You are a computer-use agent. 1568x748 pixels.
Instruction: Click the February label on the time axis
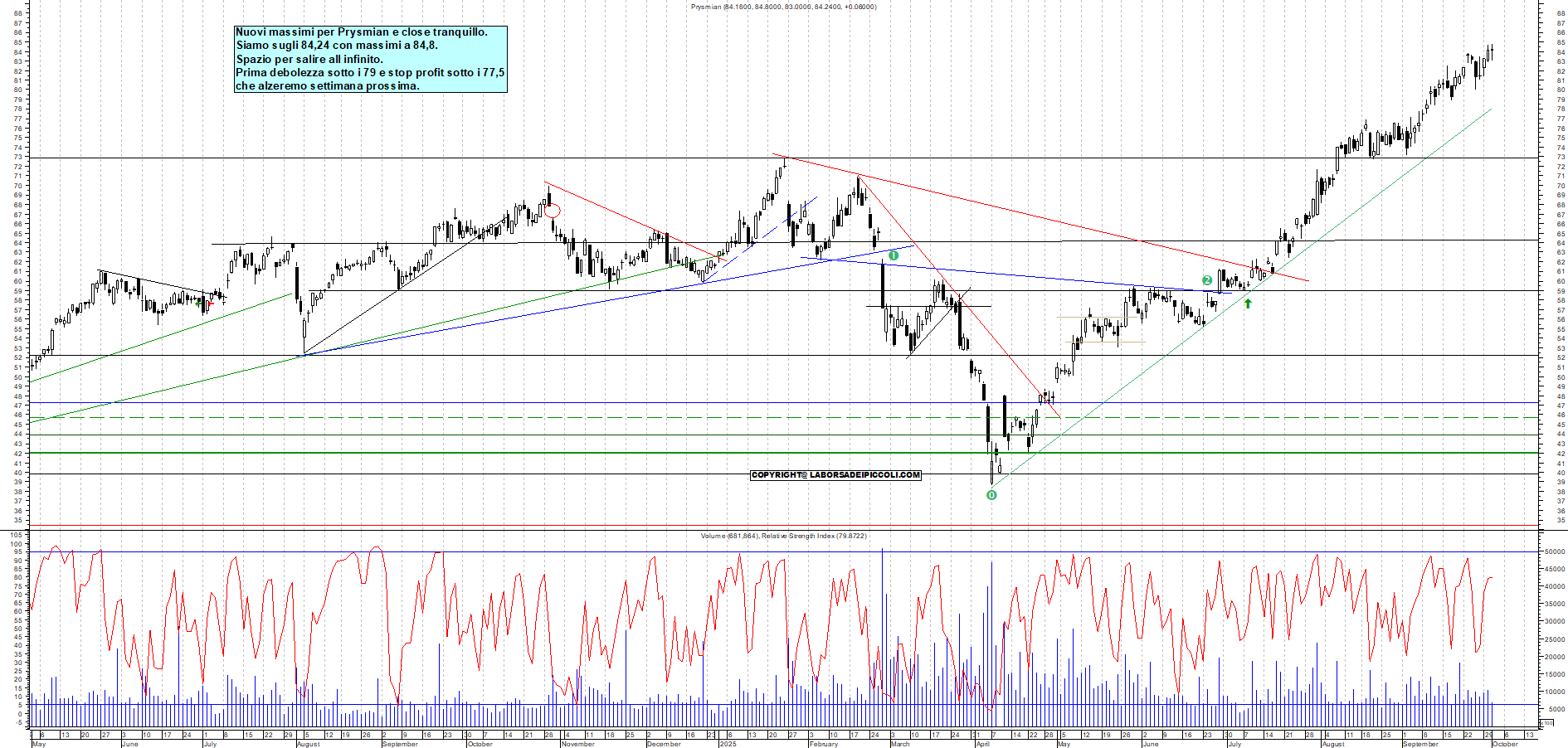pos(823,744)
